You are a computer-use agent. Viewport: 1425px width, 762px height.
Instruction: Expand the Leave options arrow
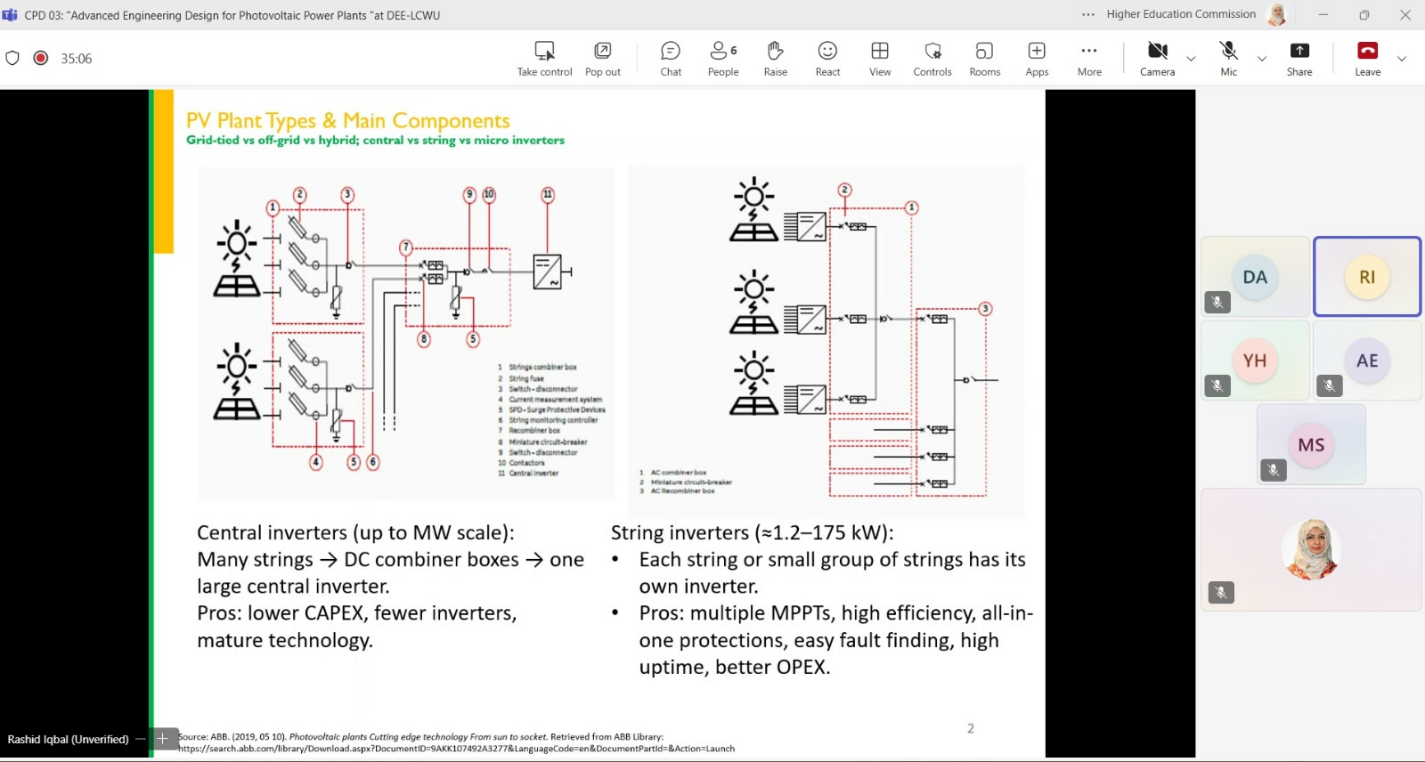tap(1402, 59)
